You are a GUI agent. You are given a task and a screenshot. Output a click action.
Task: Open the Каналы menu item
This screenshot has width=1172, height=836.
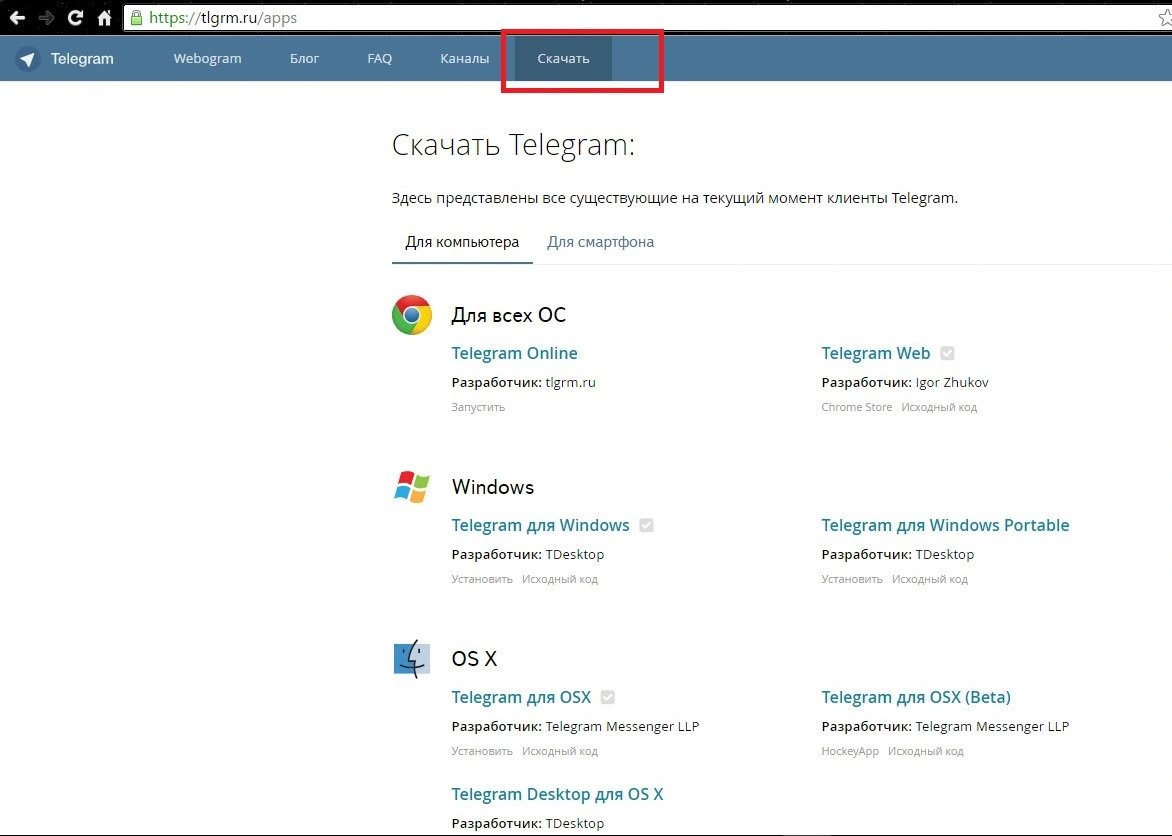pyautogui.click(x=464, y=58)
